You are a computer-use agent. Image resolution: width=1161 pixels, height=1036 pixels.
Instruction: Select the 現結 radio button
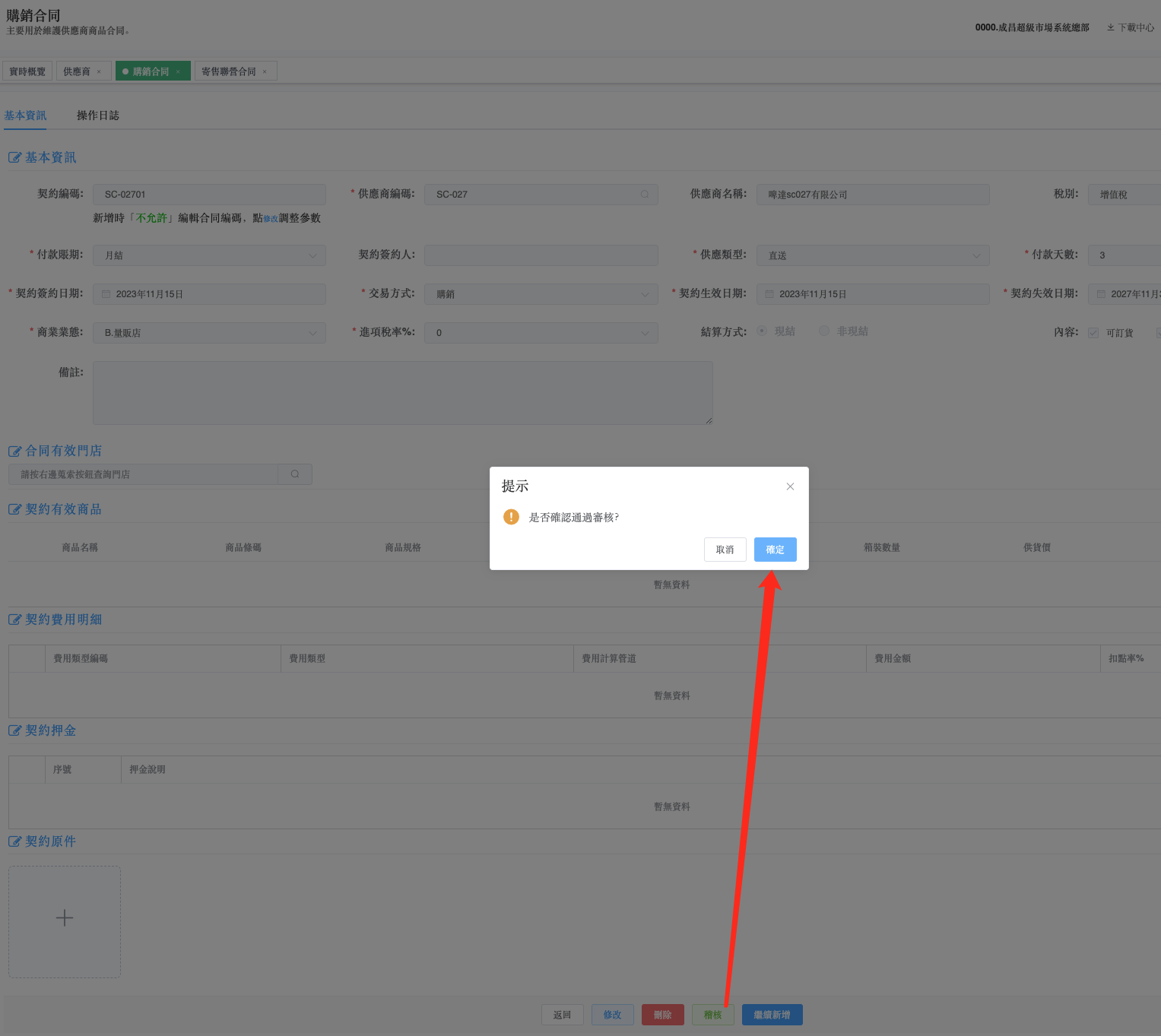(763, 331)
